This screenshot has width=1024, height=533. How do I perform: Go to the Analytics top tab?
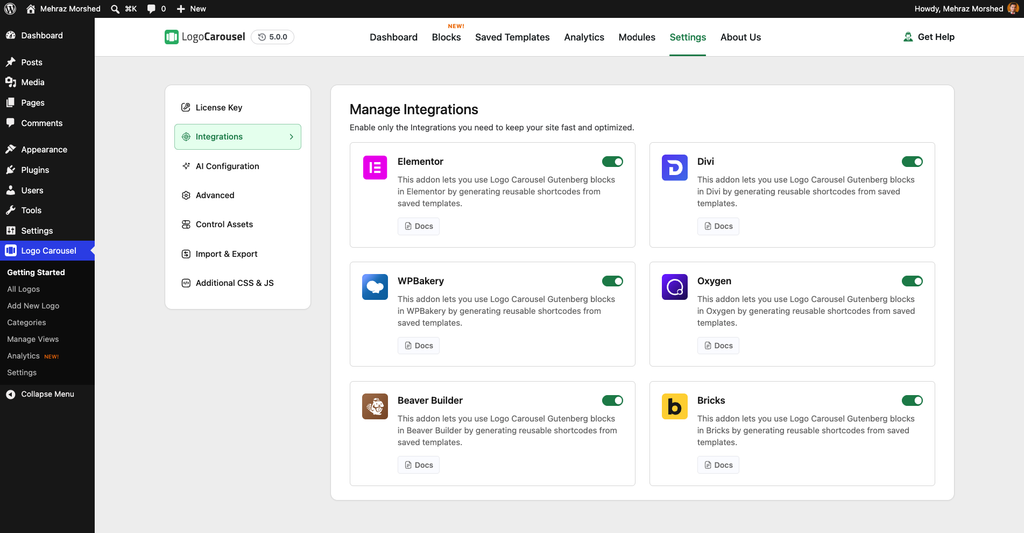584,37
